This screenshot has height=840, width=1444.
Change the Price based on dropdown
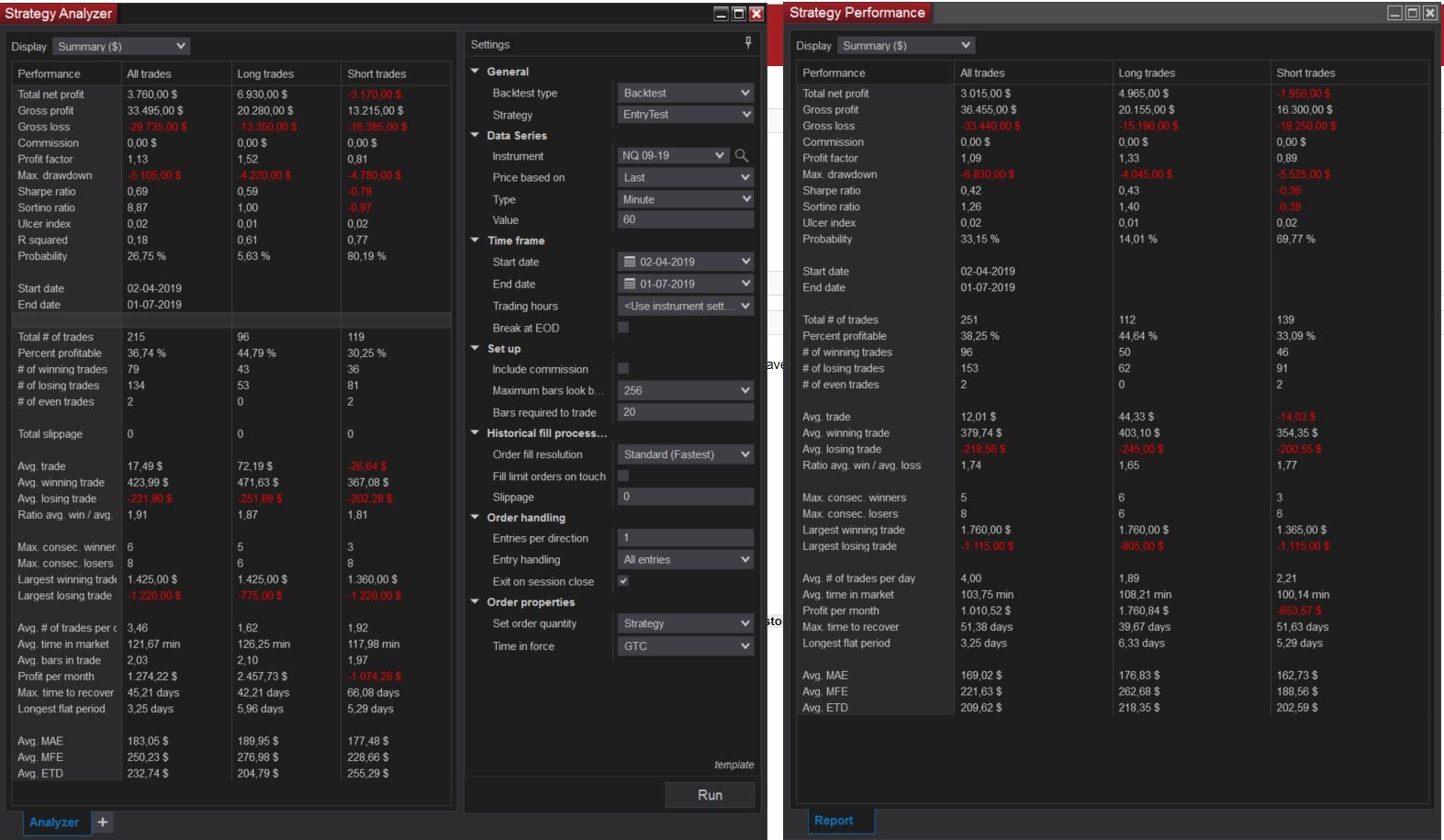coord(686,177)
